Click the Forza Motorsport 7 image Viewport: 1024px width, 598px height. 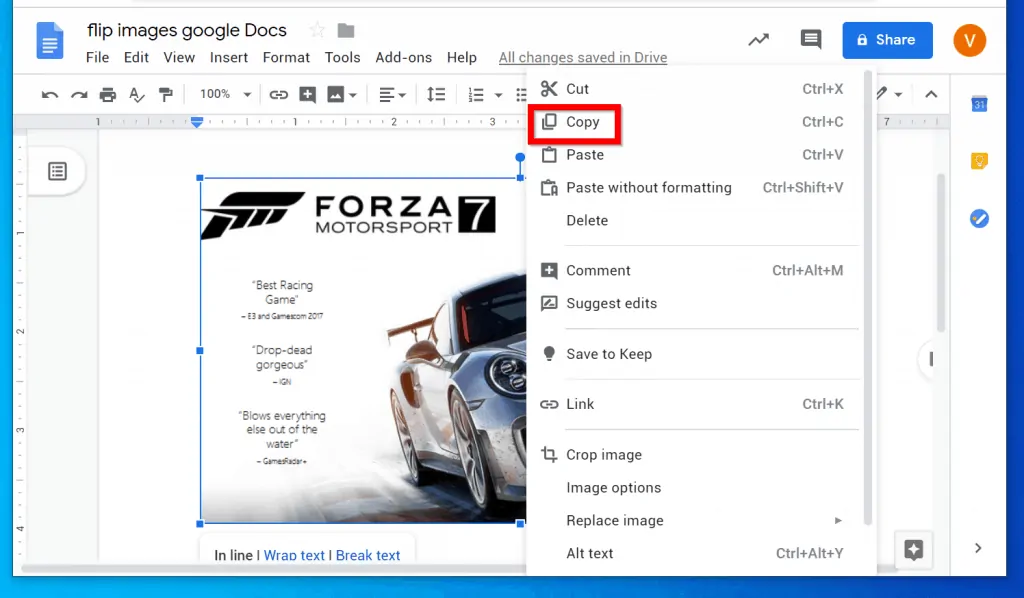point(363,351)
